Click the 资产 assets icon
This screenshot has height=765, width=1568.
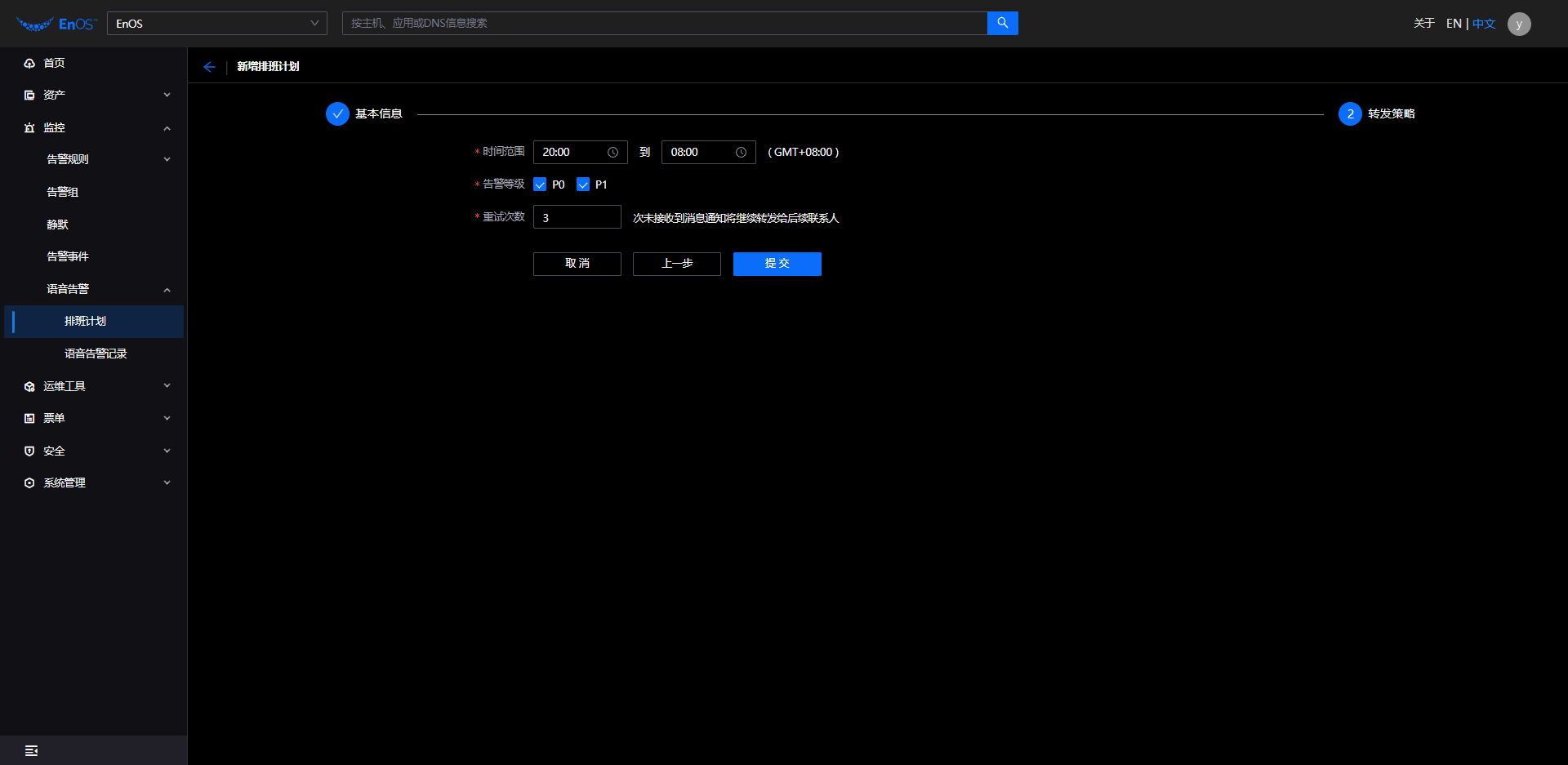click(29, 96)
